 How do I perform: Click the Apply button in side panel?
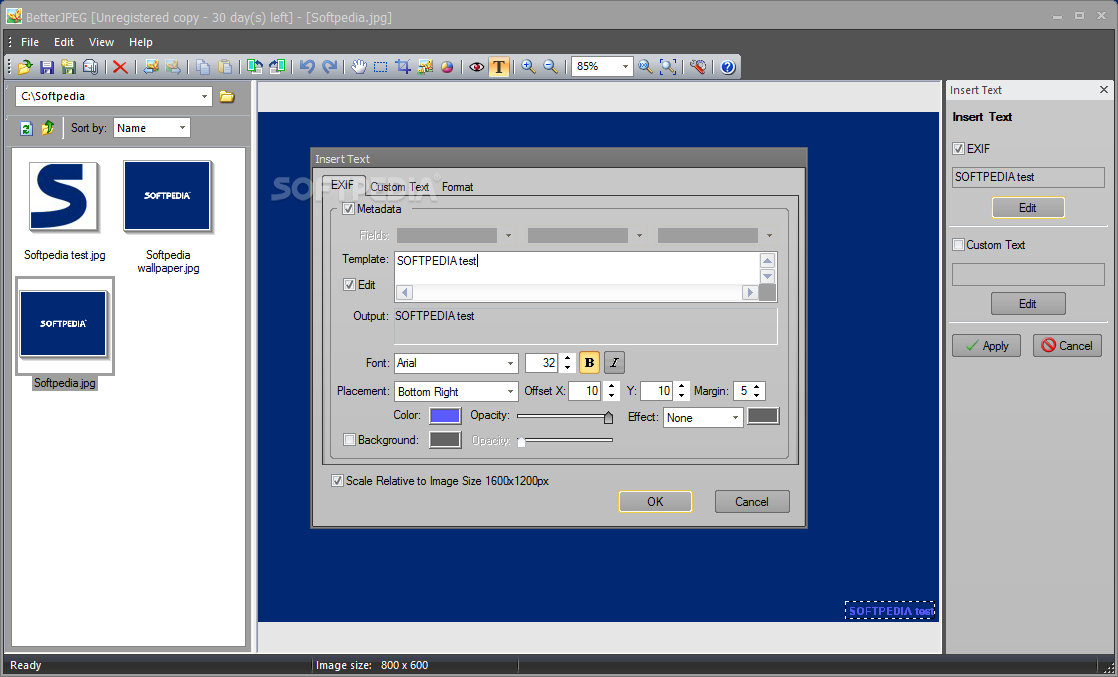pos(986,346)
